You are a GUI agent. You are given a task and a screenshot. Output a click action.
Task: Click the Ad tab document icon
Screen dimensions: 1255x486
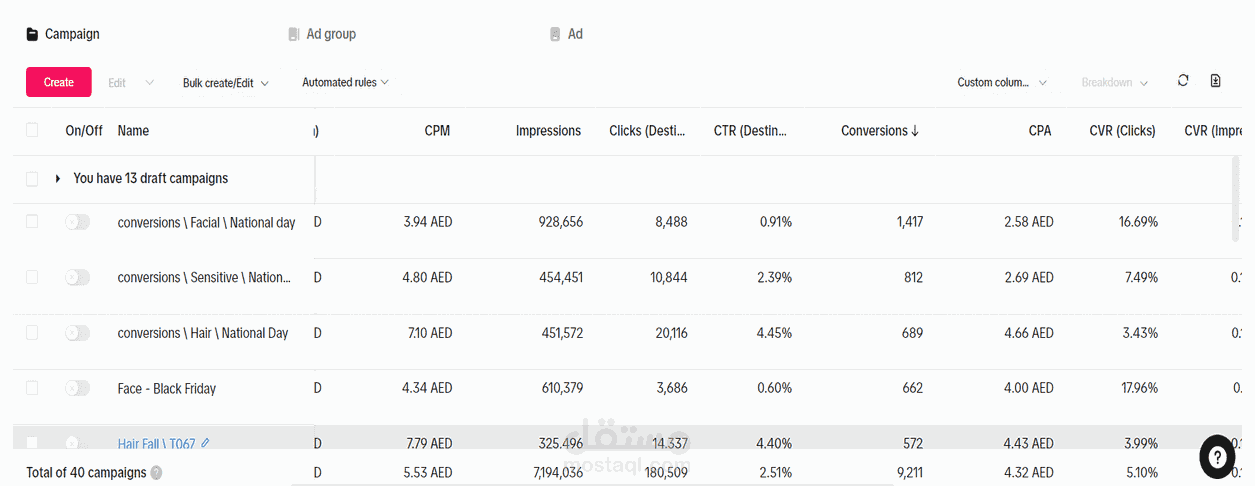point(555,34)
